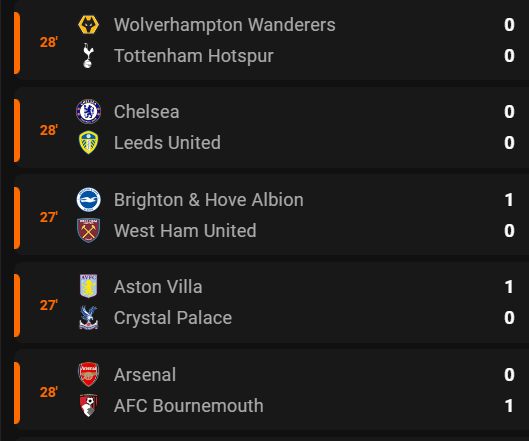Click the Wolverhampton Wanderers club crest

coord(88,25)
